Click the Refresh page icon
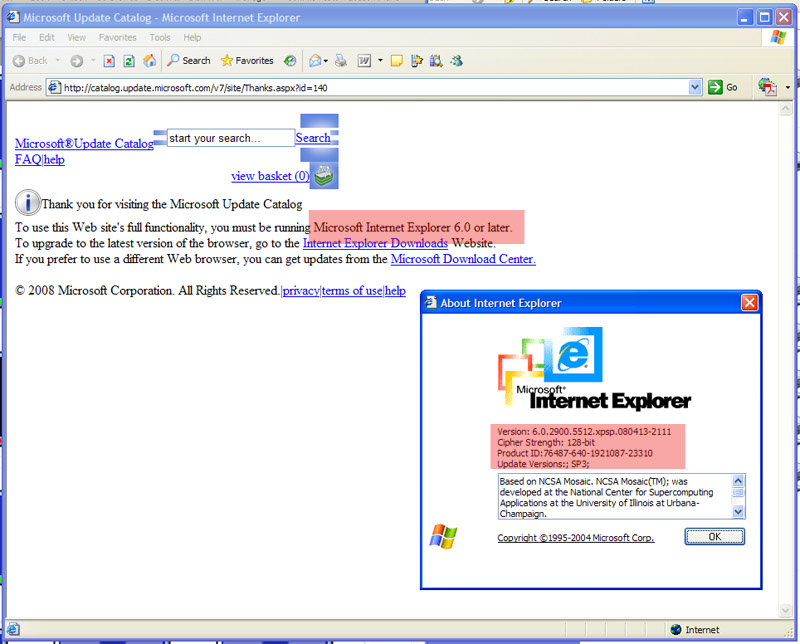 pos(129,61)
